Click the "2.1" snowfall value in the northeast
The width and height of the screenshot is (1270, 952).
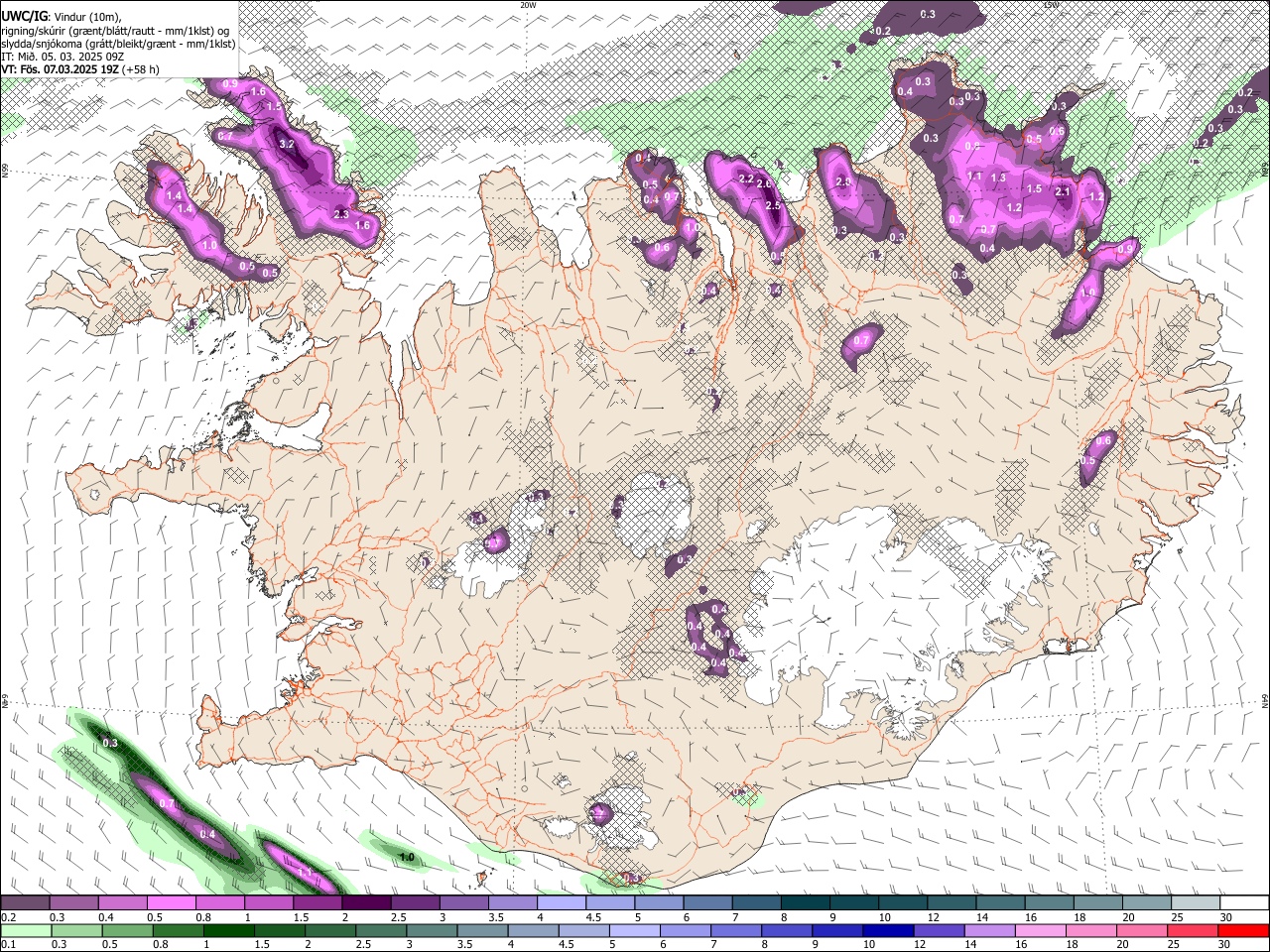1063,192
